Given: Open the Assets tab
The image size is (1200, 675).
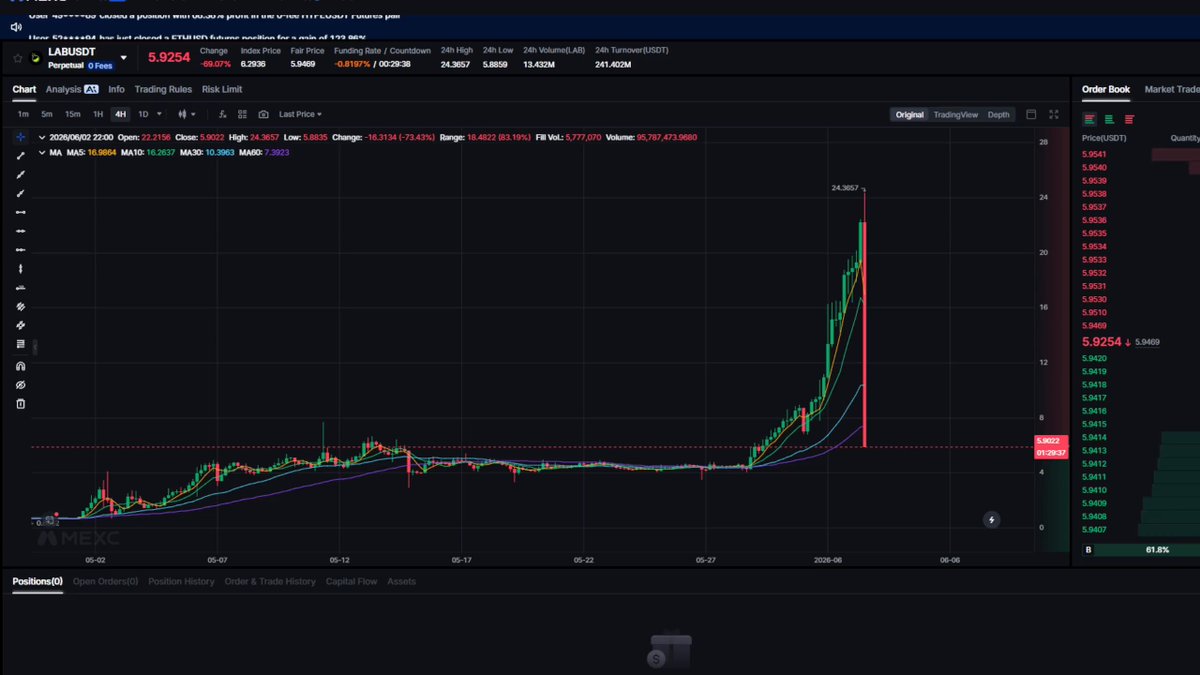Looking at the screenshot, I should (401, 581).
